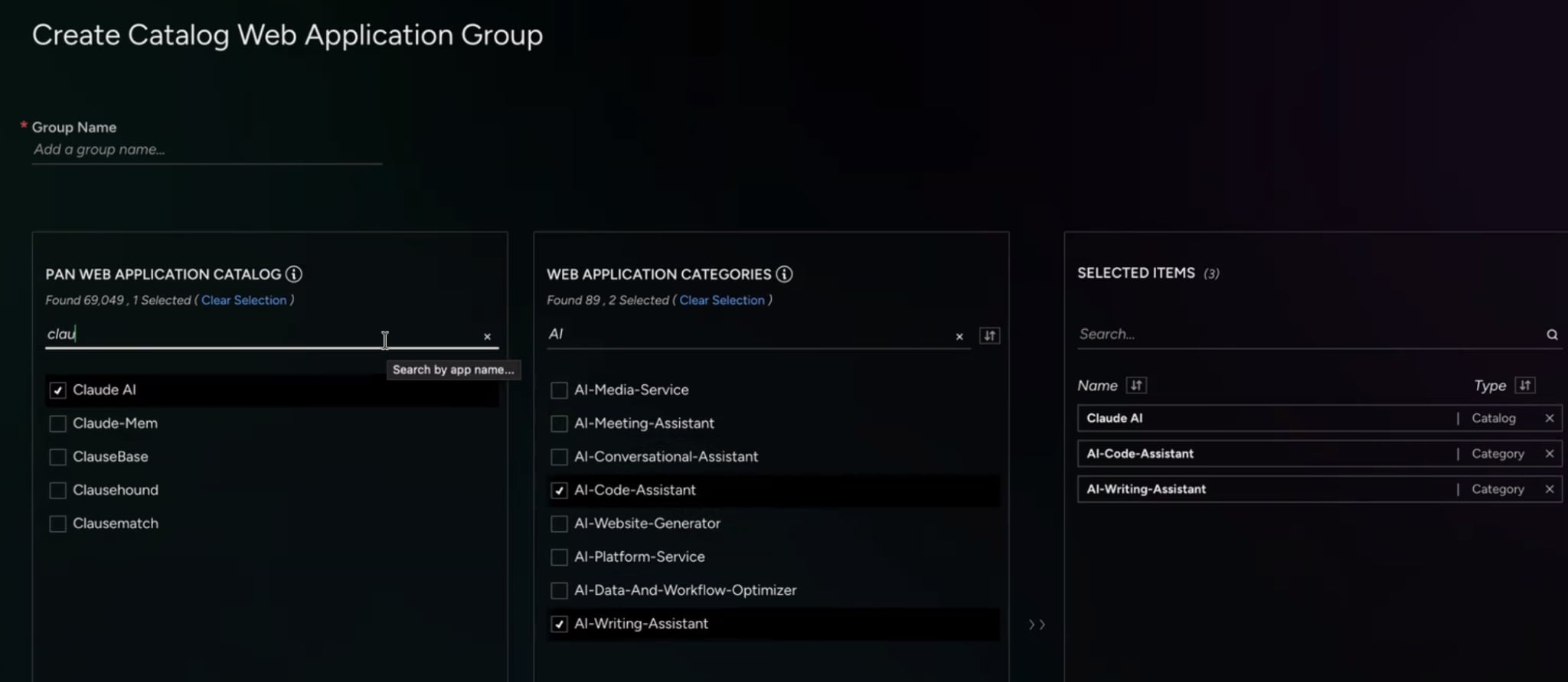Check the AI-Conversational-Assistant checkbox
This screenshot has height=682, width=1568.
pyautogui.click(x=559, y=457)
